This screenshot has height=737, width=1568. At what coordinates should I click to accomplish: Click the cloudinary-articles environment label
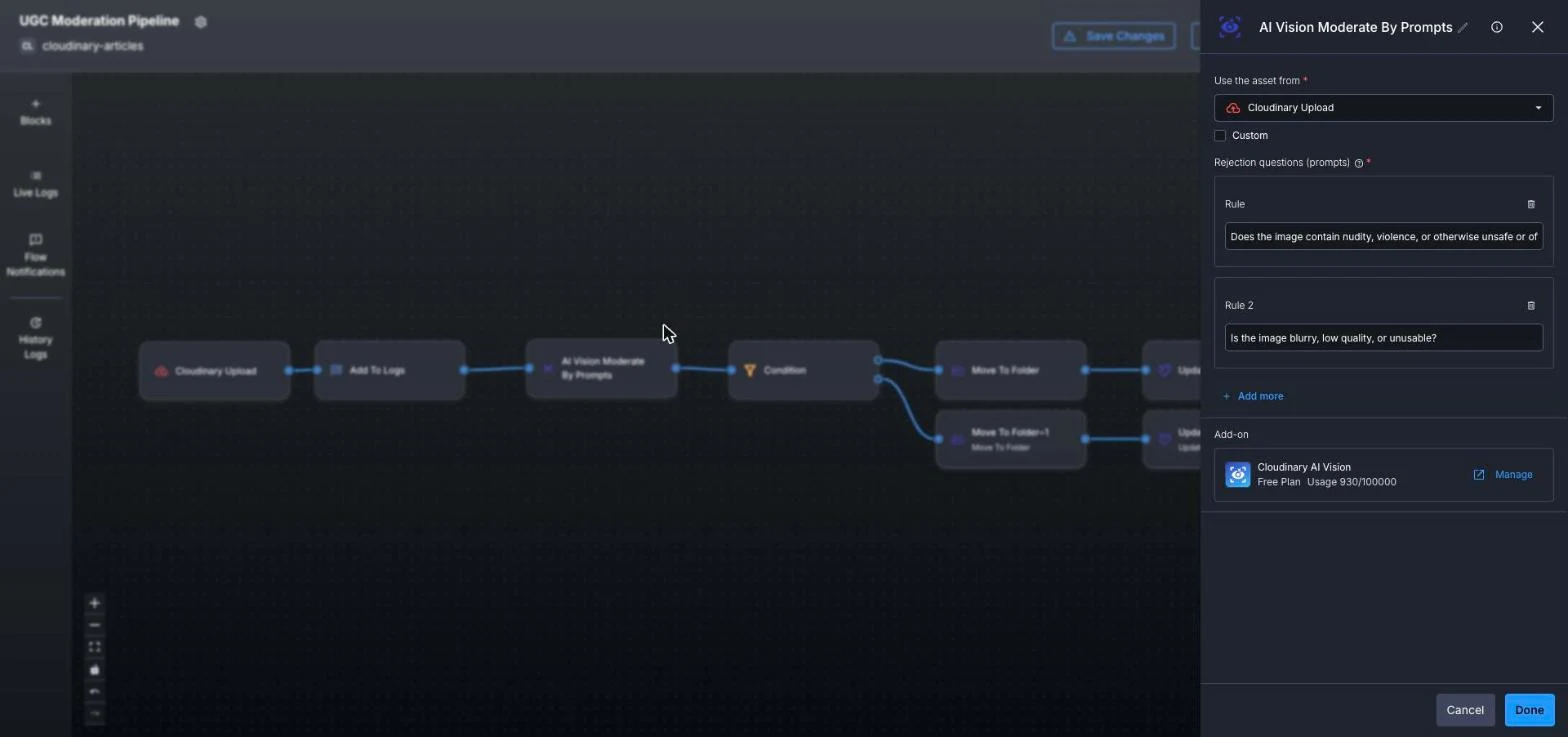pos(92,46)
